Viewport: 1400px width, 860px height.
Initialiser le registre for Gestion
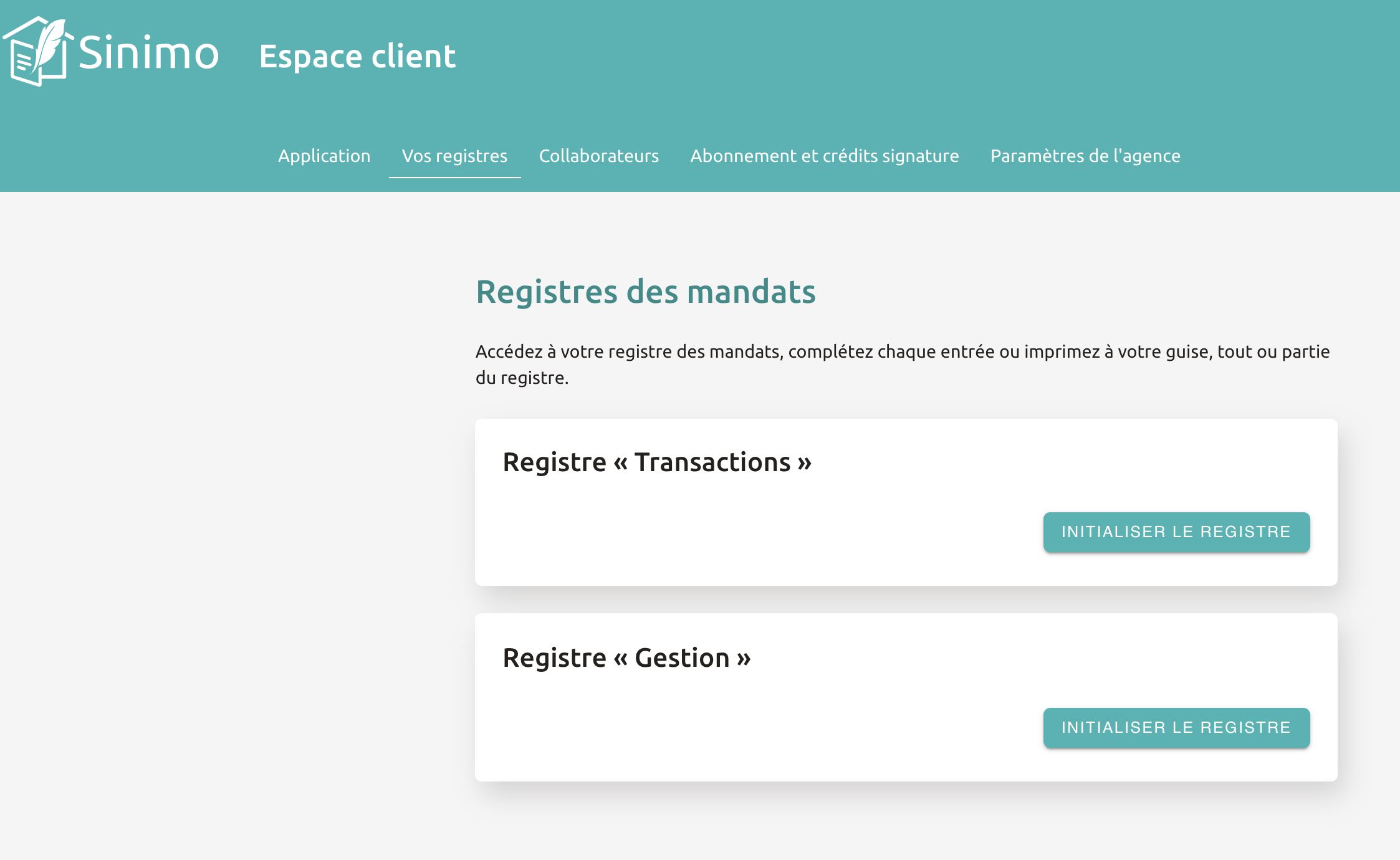pos(1176,728)
